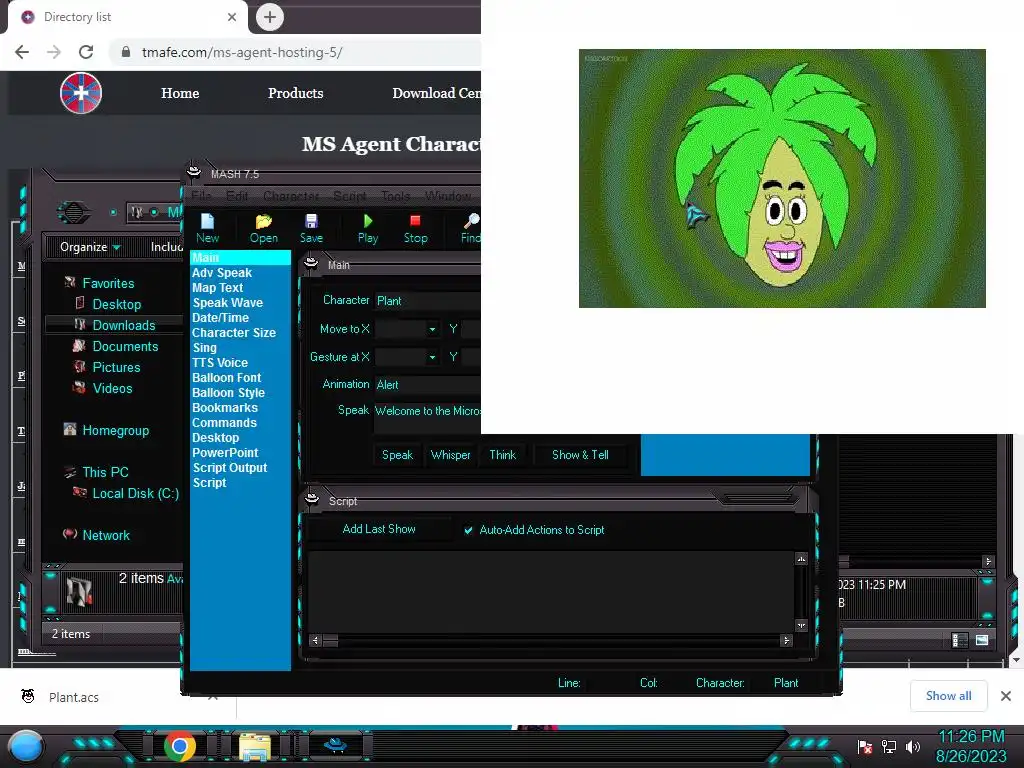Open the Character menu in MASH

tap(291, 195)
